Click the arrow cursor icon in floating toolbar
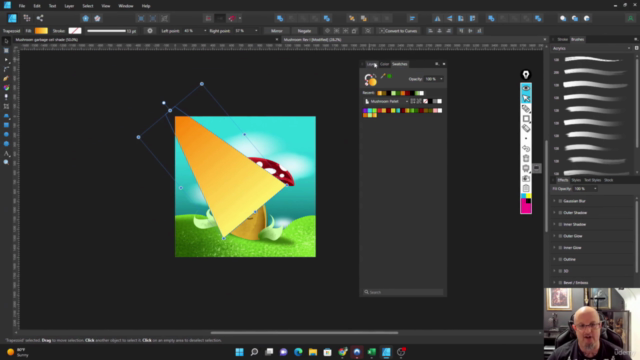640x360 pixels. pyautogui.click(x=526, y=98)
